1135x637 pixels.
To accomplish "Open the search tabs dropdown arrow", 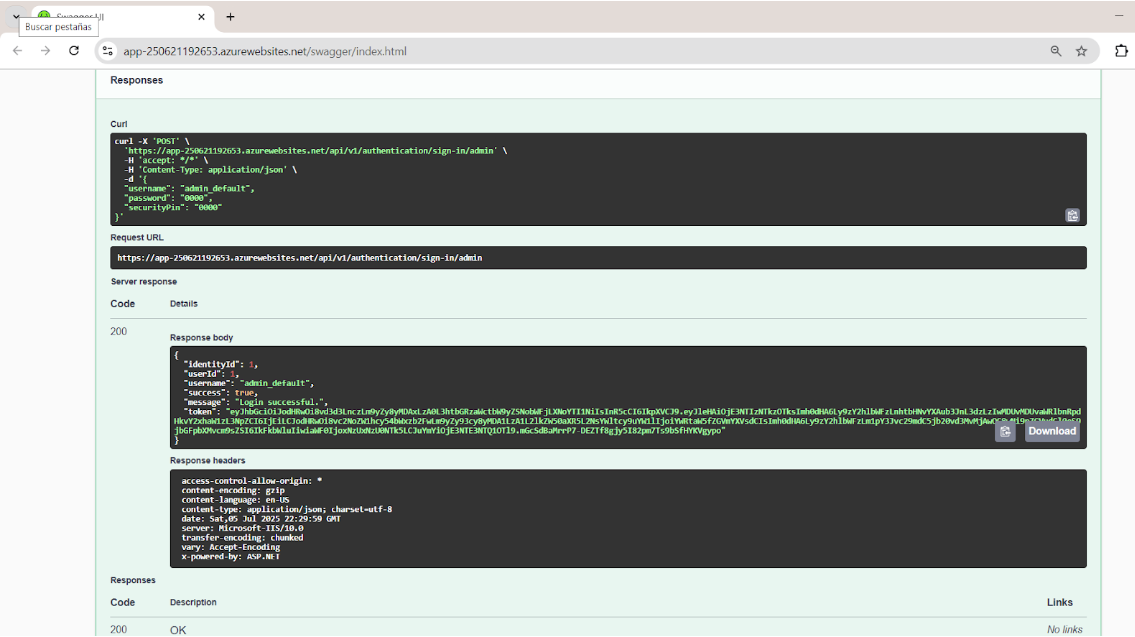I will 16,16.
